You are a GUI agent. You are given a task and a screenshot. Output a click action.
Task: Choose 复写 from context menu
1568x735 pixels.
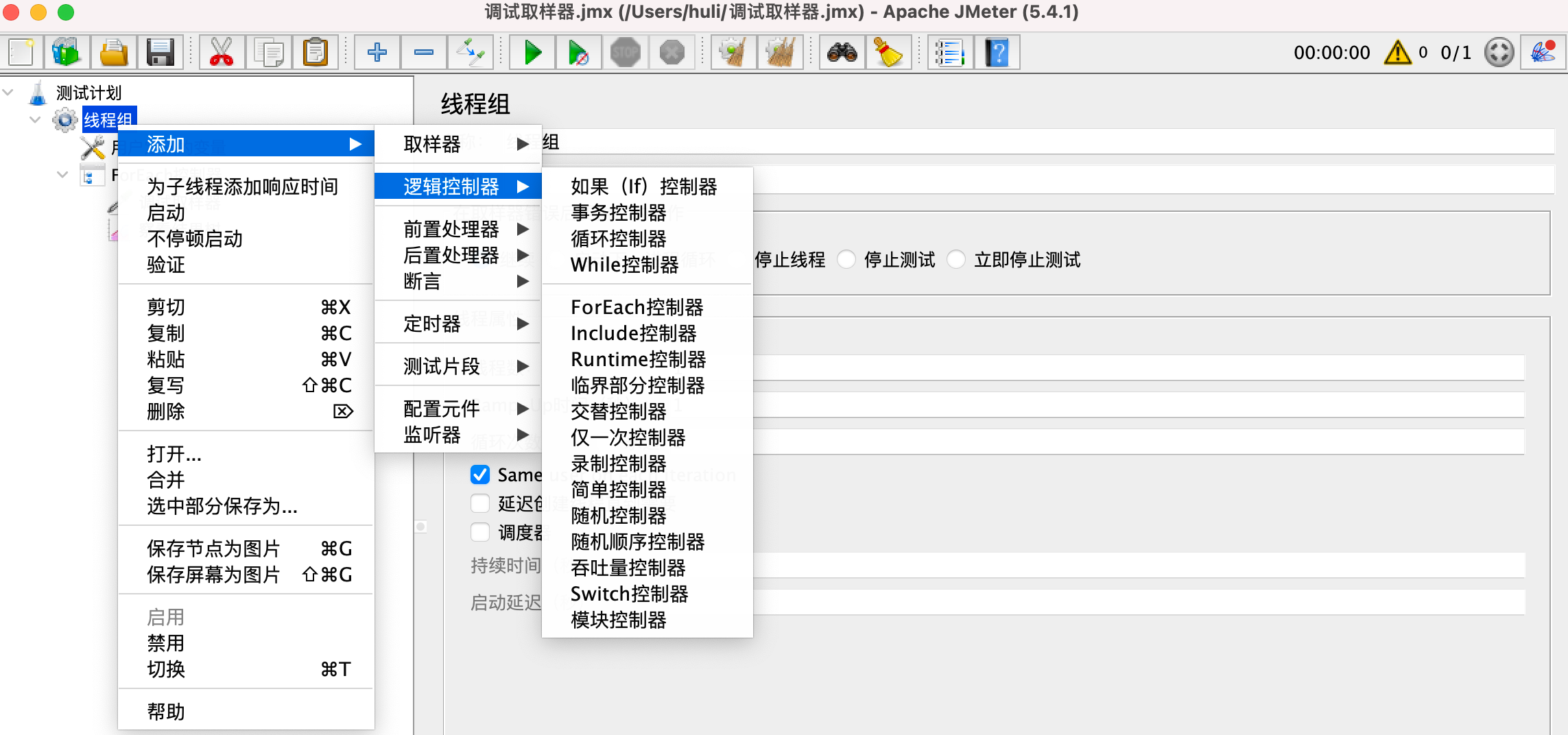click(x=246, y=385)
